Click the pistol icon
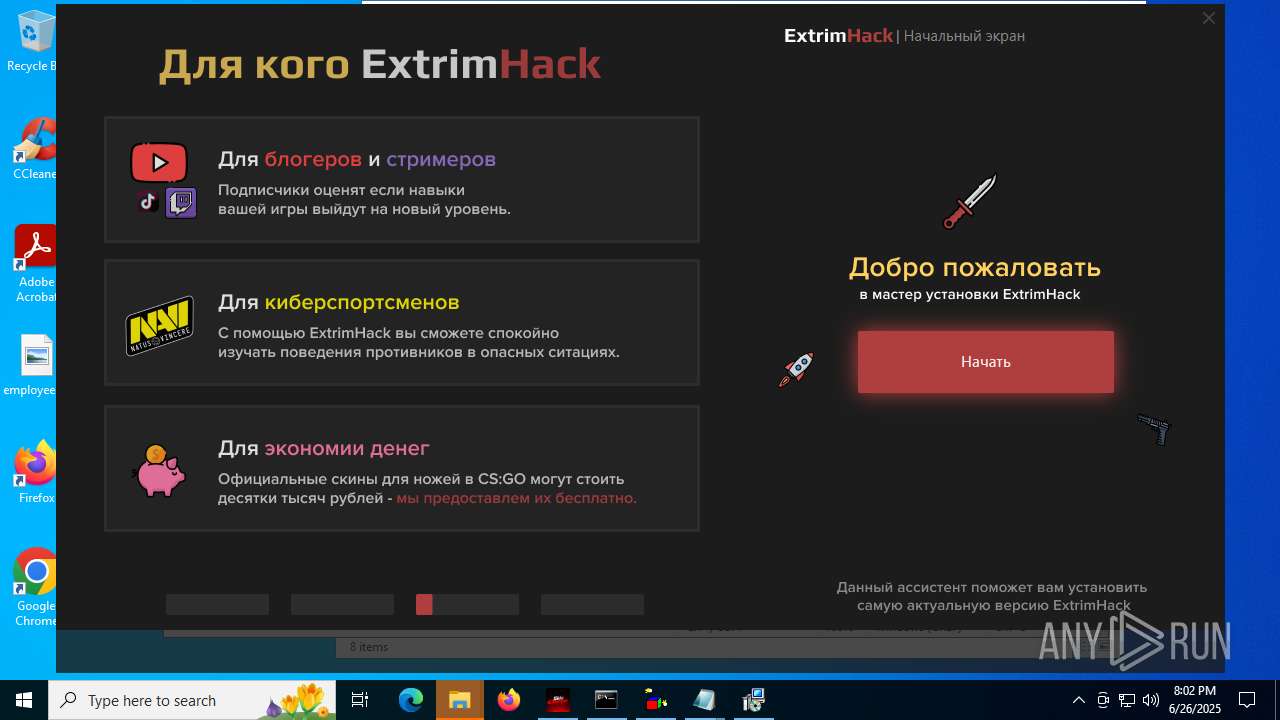 pyautogui.click(x=1154, y=428)
